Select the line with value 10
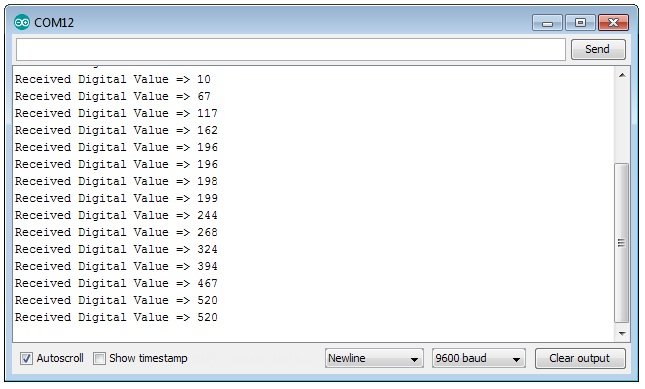The height and width of the screenshot is (389, 645). (x=113, y=79)
